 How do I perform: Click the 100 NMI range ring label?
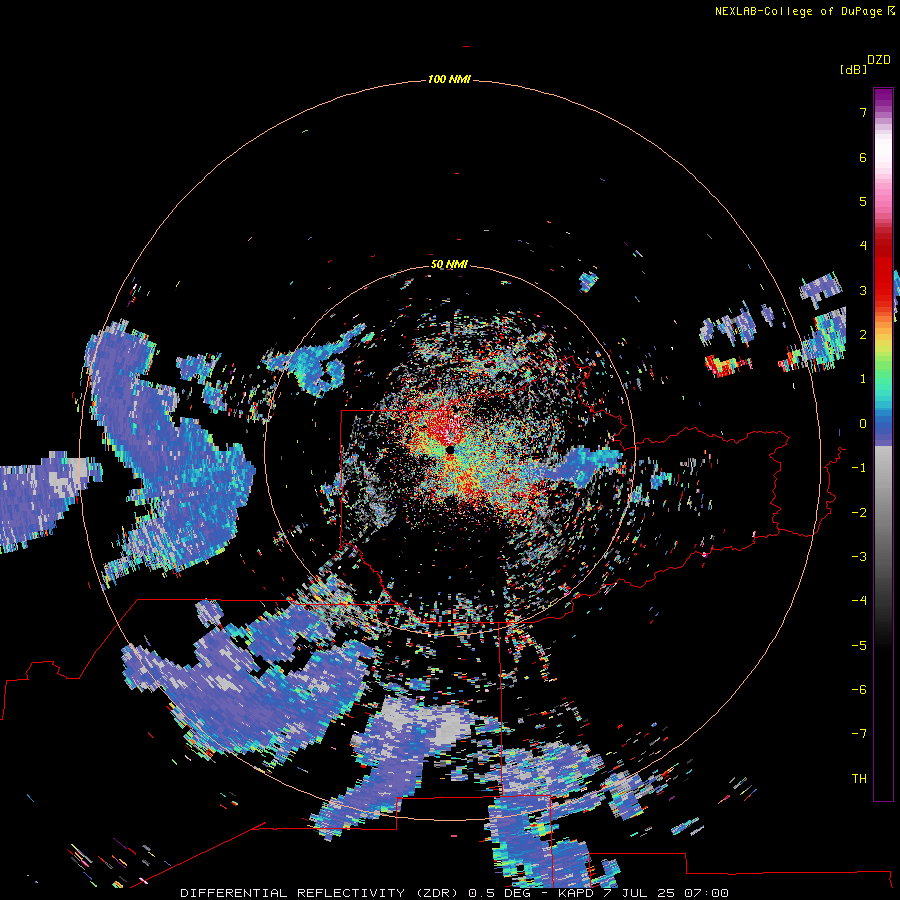tap(449, 79)
